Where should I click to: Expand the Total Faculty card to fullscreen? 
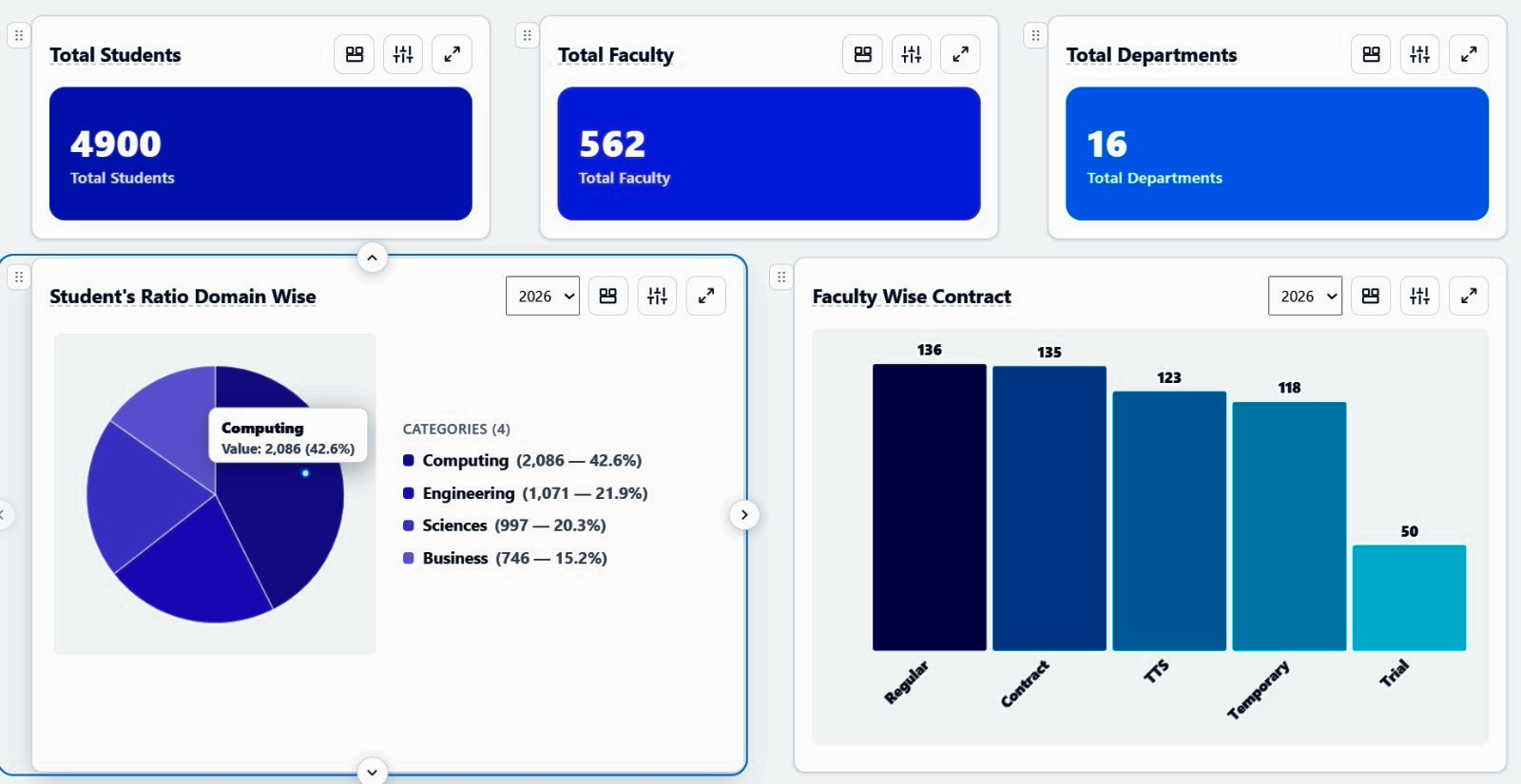[x=961, y=54]
